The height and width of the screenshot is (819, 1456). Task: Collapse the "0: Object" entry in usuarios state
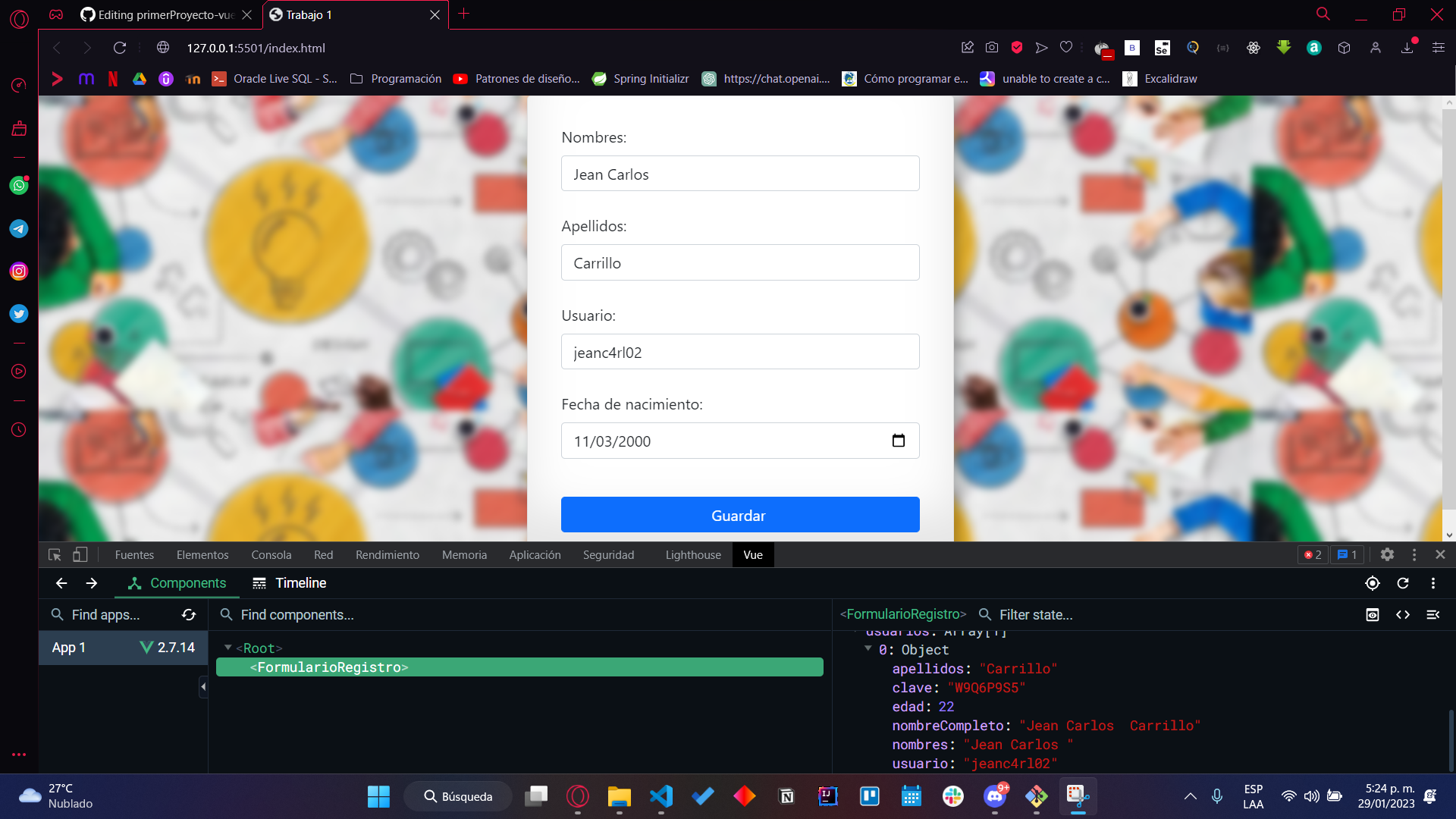868,649
